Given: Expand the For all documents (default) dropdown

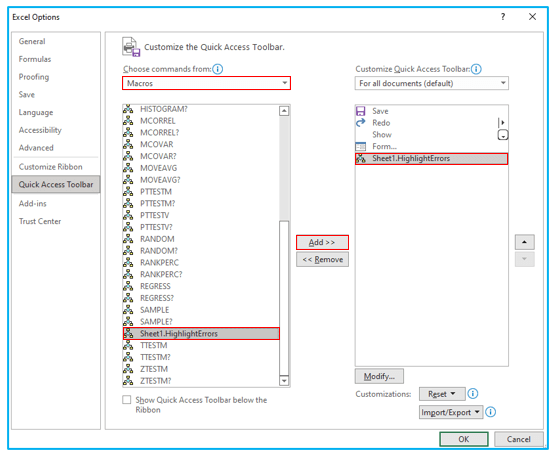Looking at the screenshot, I should click(432, 83).
